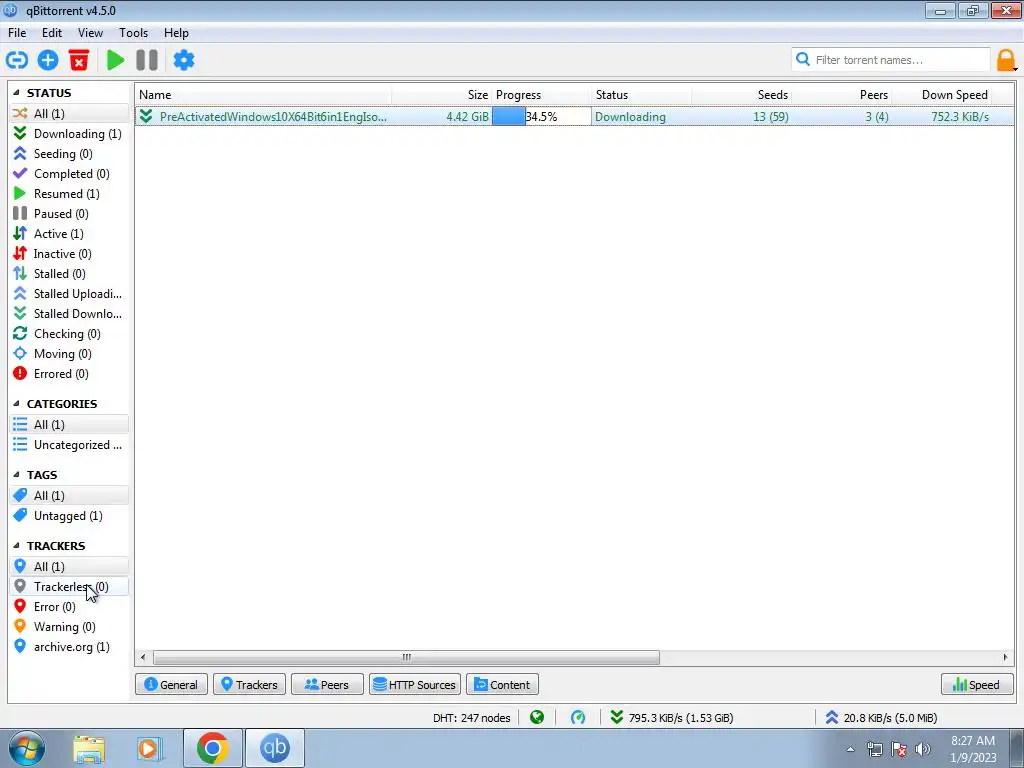Click the Add Torrent File plus icon
The height and width of the screenshot is (768, 1024).
tap(48, 60)
